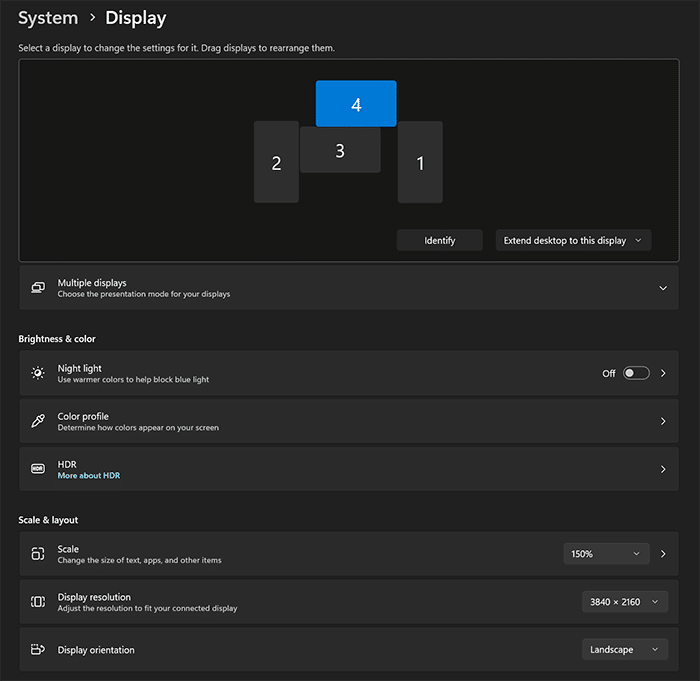Select display 2 in the arrangement
This screenshot has width=700, height=681.
(276, 163)
